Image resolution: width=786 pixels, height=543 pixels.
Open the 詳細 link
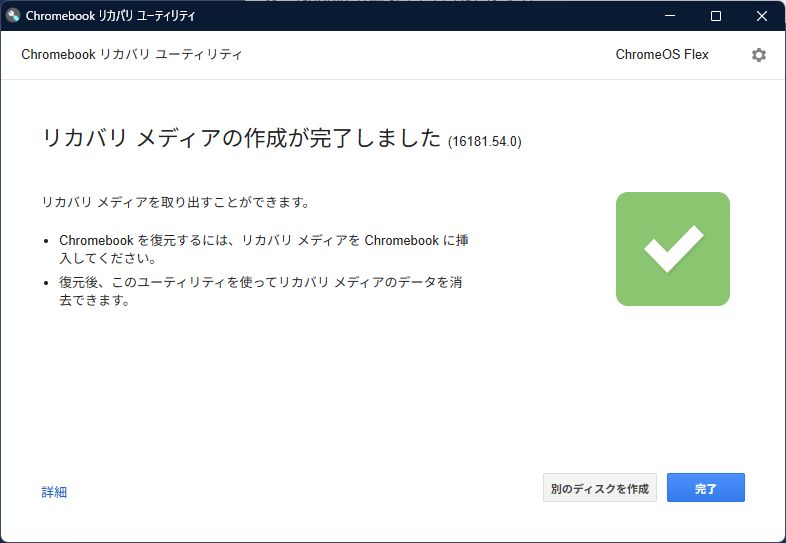pyautogui.click(x=54, y=492)
